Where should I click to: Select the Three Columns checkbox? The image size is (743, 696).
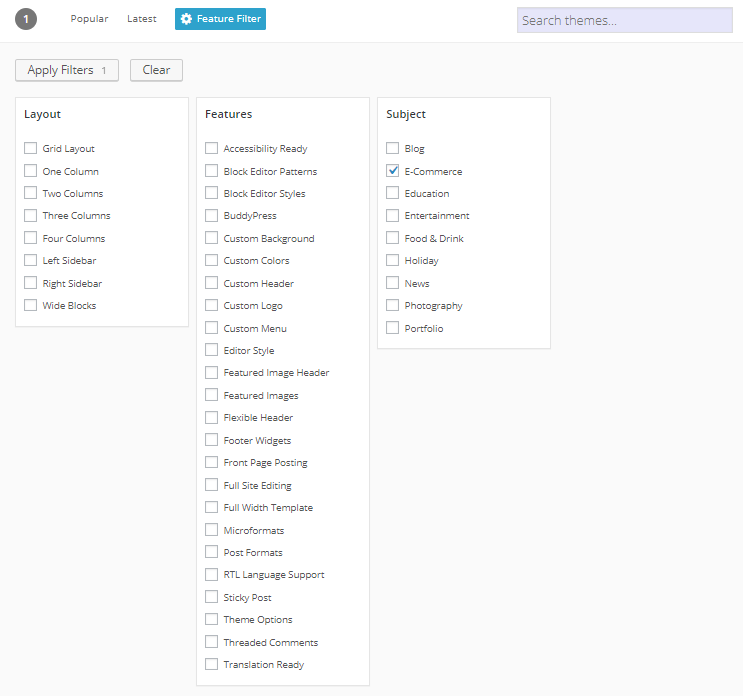(31, 216)
